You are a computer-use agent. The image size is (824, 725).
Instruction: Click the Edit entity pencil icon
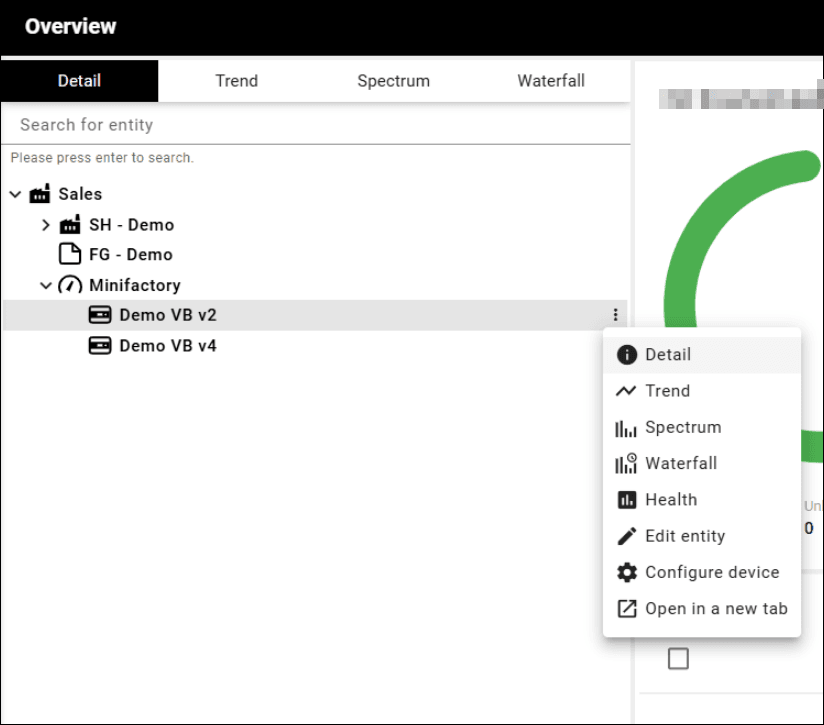[x=626, y=536]
